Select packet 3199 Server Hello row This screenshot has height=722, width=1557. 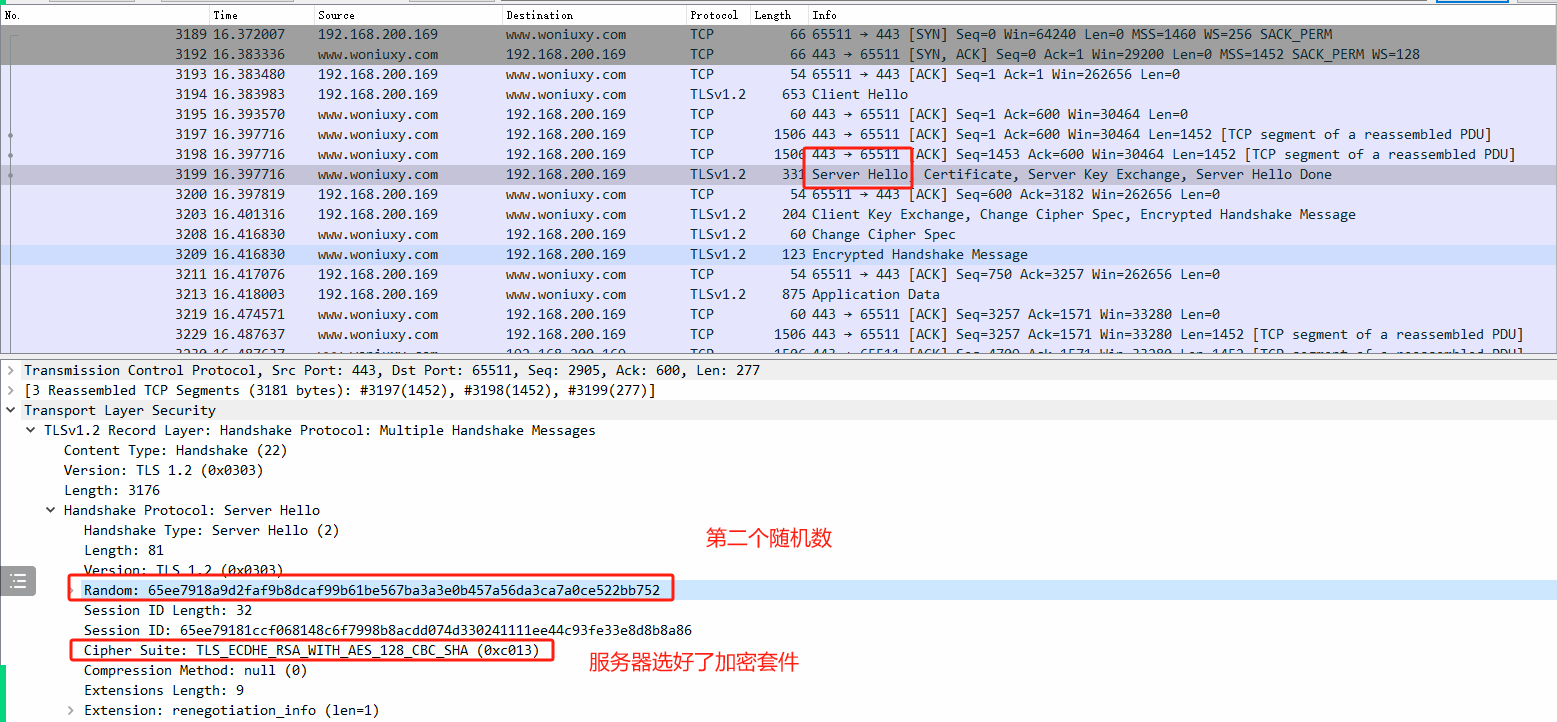778,174
